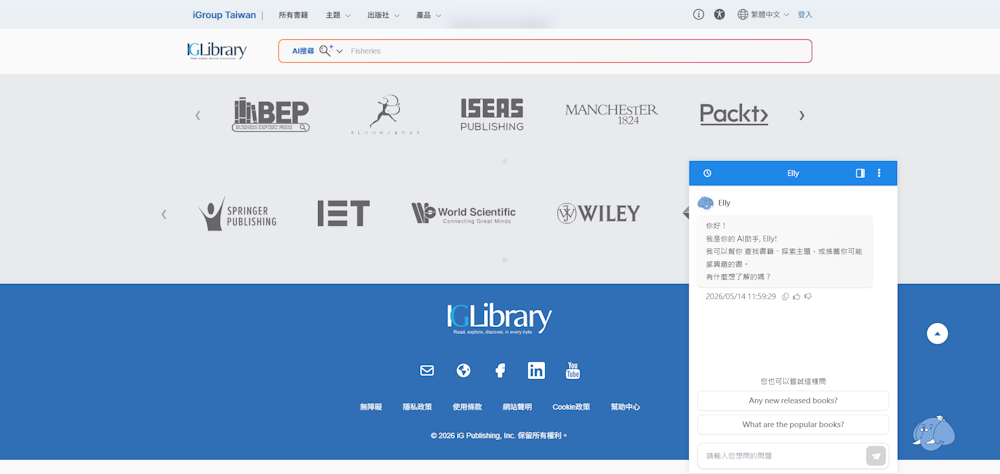Click the Elly title in chat header
Image resolution: width=1000 pixels, height=474 pixels.
click(793, 173)
